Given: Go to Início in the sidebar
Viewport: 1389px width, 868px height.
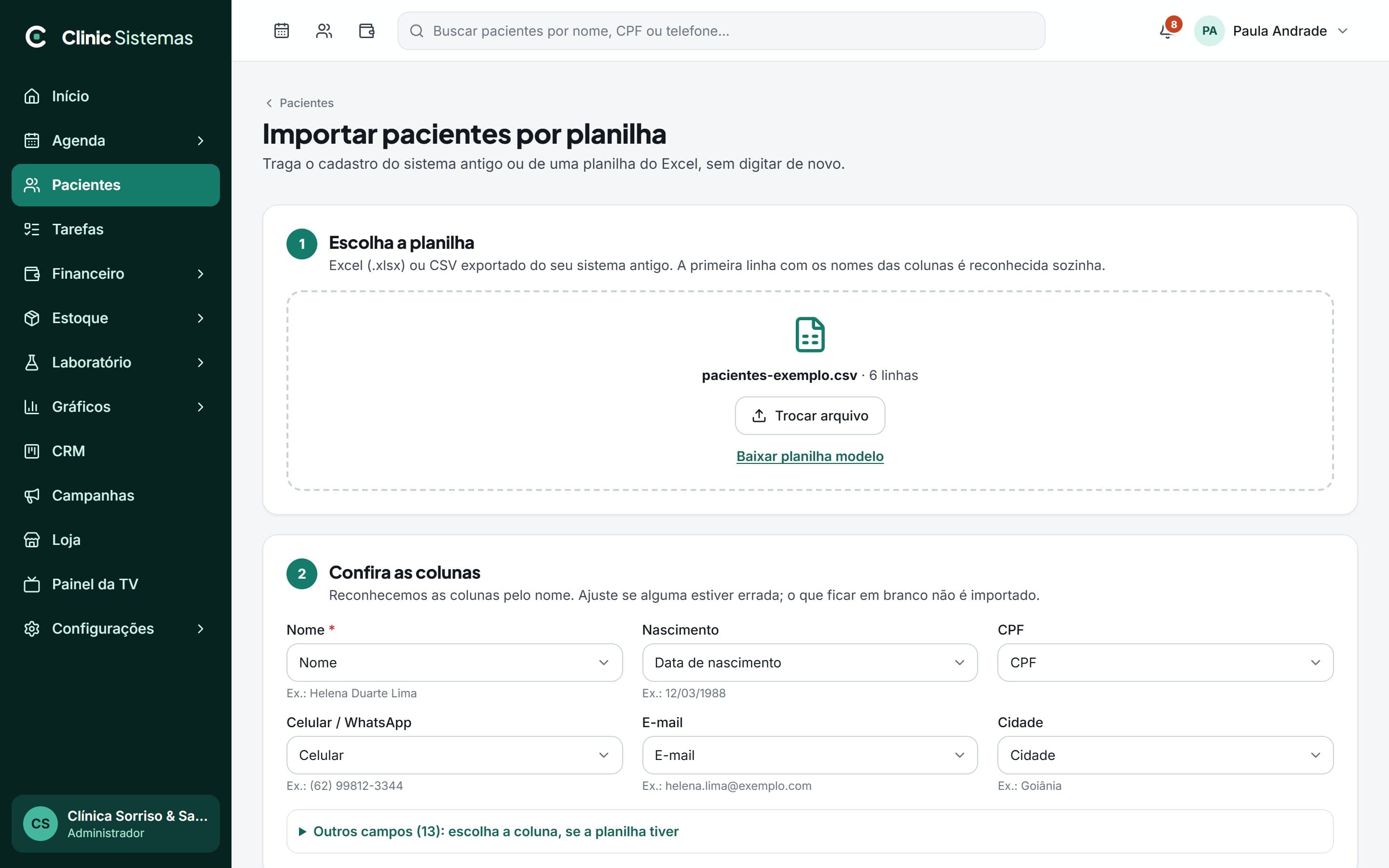Looking at the screenshot, I should pos(115,96).
